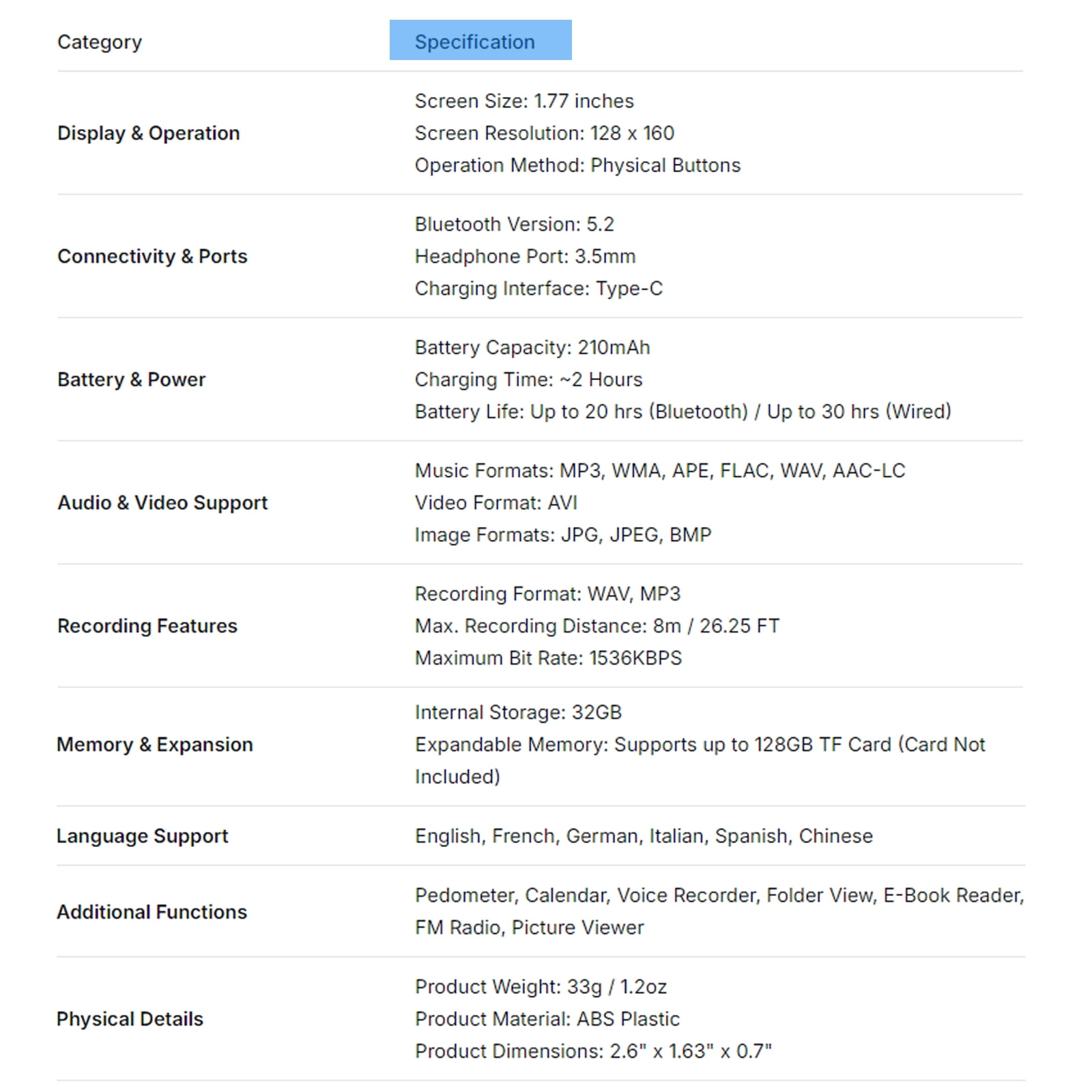Select the Category column header
This screenshot has width=1092, height=1092.
coord(100,42)
